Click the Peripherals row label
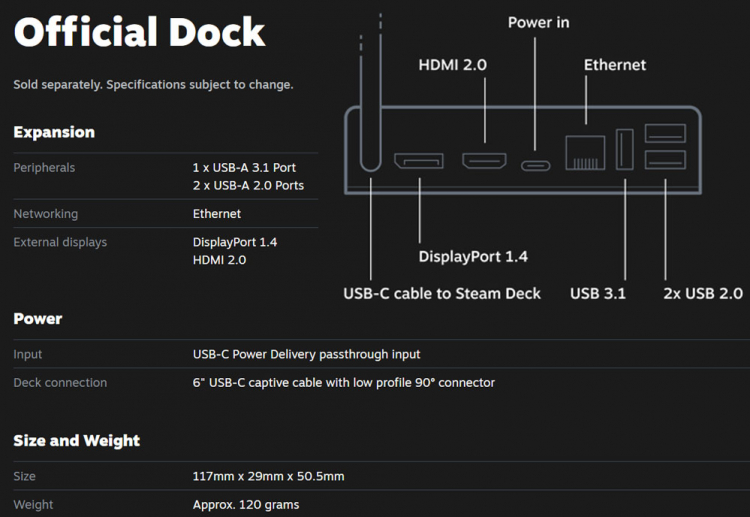Screen dimensions: 750x517 coord(44,168)
